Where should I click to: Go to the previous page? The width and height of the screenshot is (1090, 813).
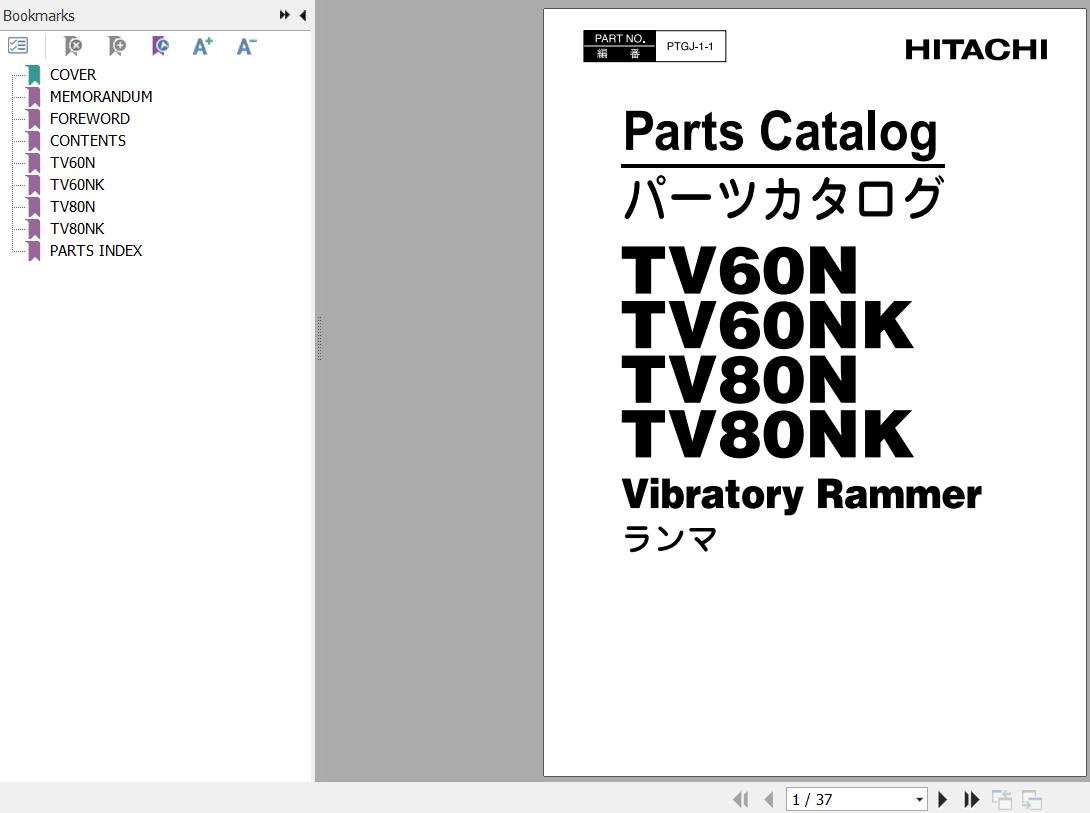768,800
